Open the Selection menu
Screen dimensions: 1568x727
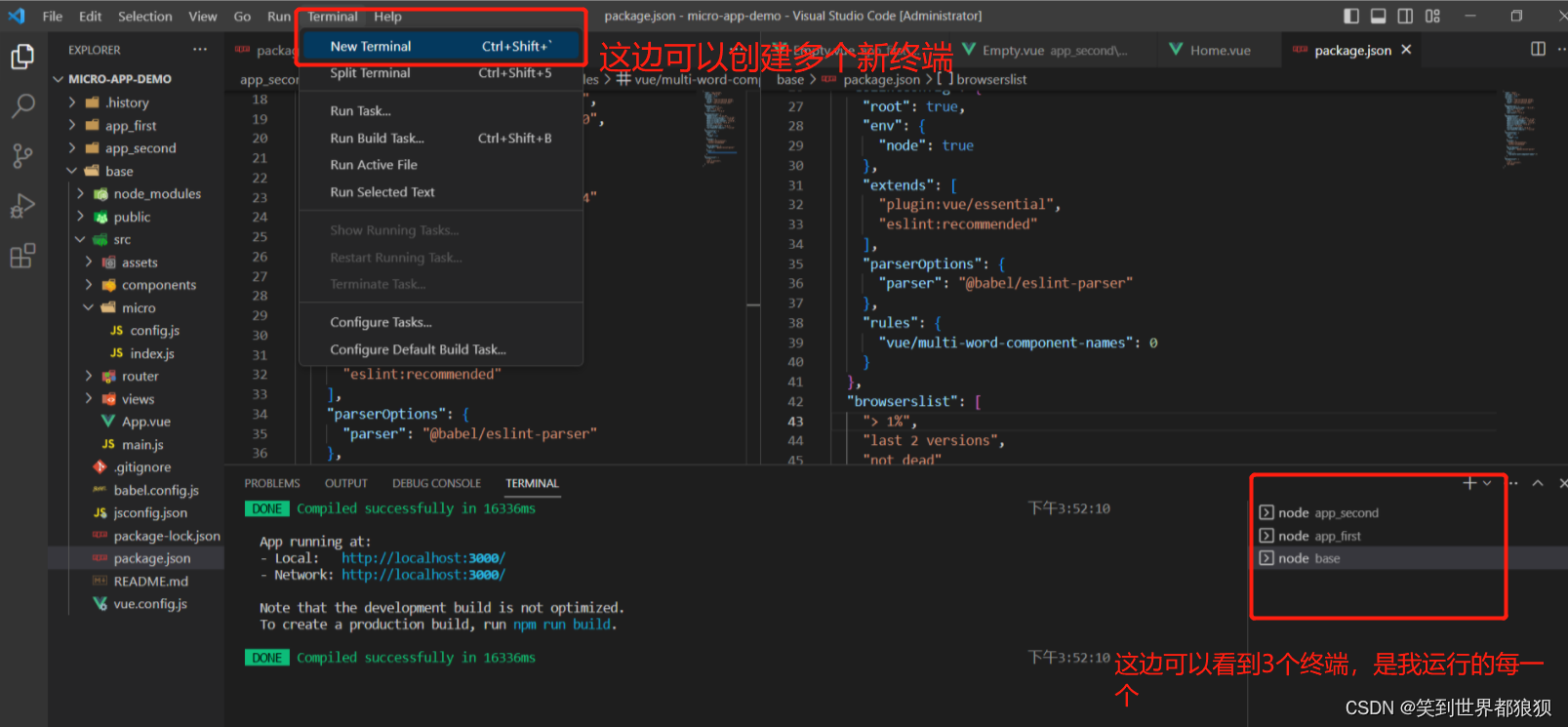[145, 17]
